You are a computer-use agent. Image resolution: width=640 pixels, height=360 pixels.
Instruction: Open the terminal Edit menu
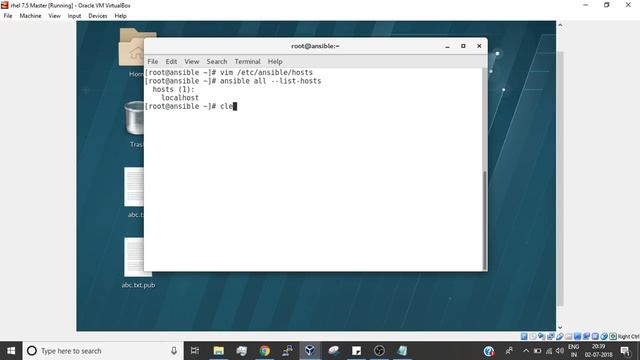(171, 61)
